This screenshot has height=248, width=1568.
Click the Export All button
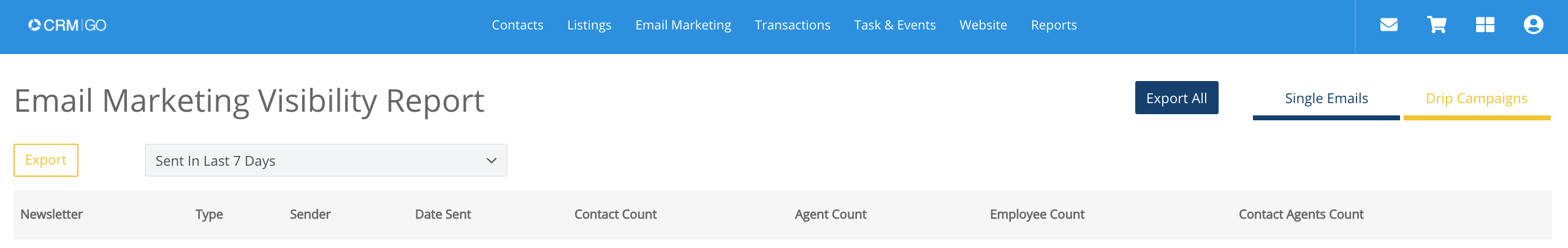pyautogui.click(x=1176, y=98)
